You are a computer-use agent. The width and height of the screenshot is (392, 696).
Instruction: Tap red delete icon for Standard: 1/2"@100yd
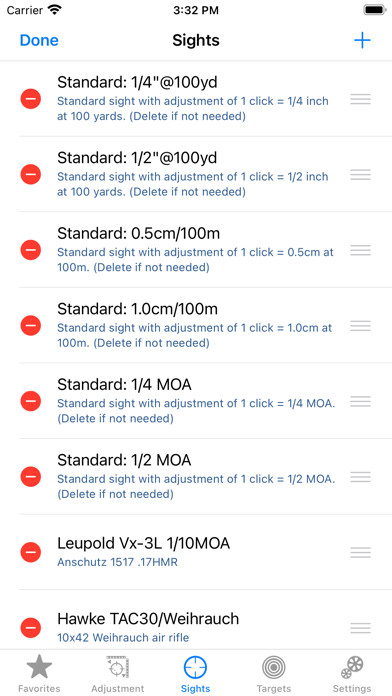click(31, 174)
